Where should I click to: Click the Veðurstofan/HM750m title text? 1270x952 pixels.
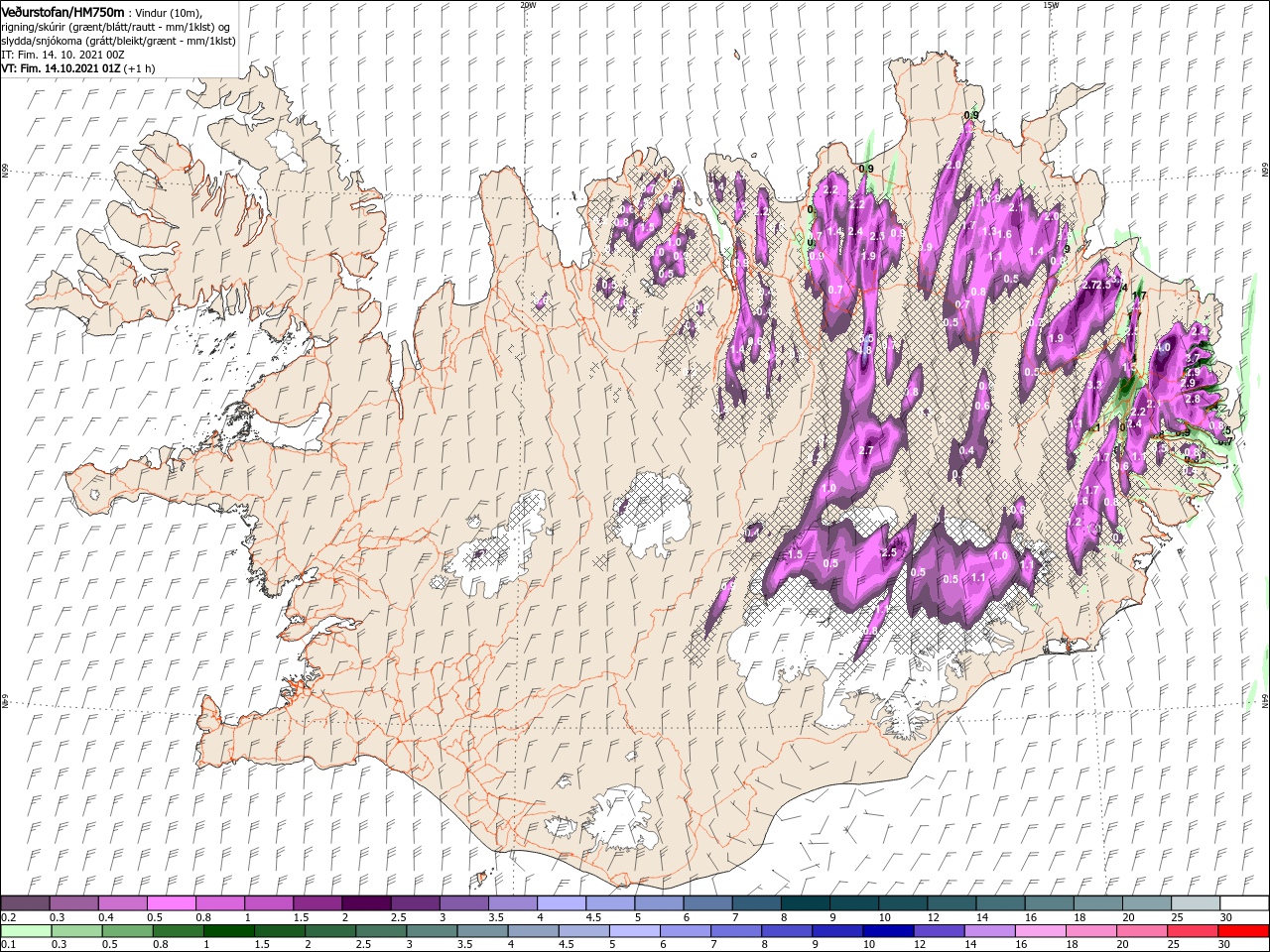(x=63, y=11)
